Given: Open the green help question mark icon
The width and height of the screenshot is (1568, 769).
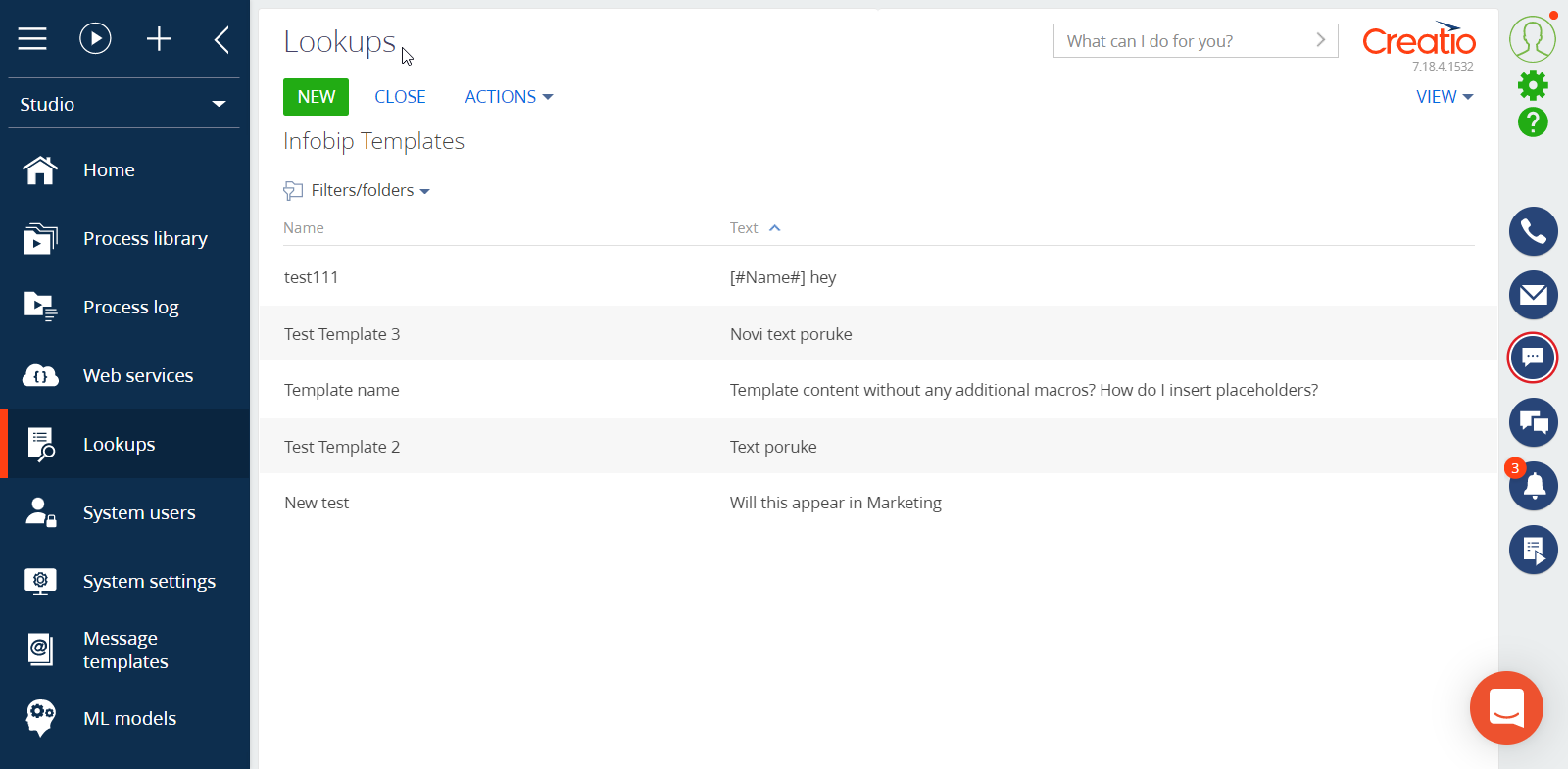Looking at the screenshot, I should click(1533, 122).
